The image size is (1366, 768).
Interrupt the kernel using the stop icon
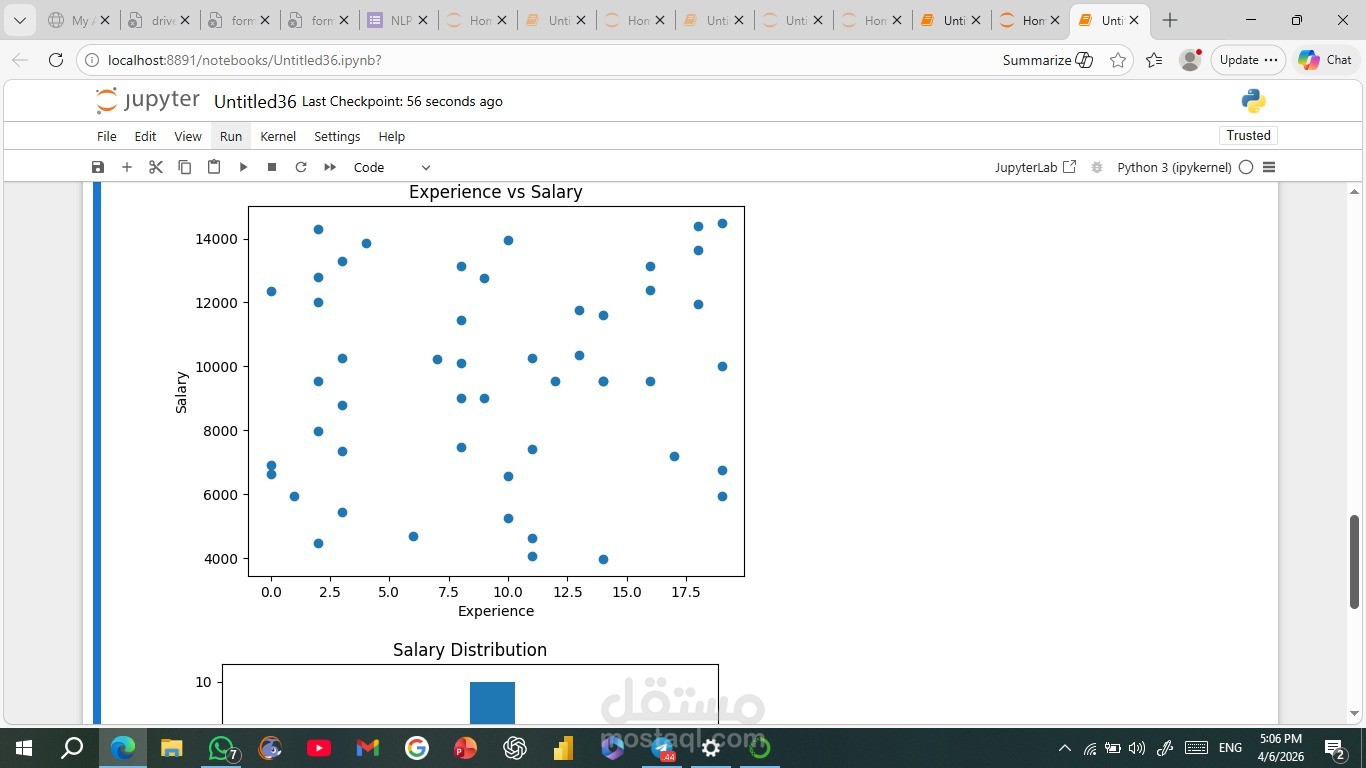(270, 167)
